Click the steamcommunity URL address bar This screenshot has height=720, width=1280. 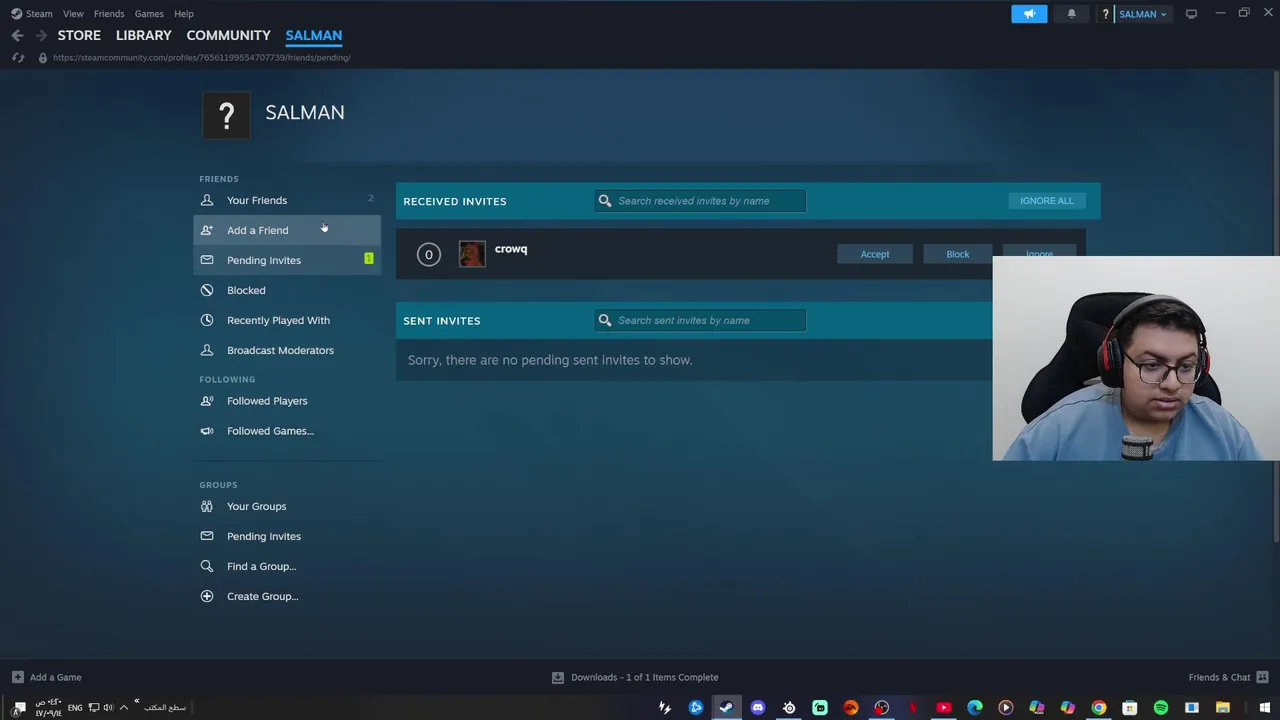202,57
